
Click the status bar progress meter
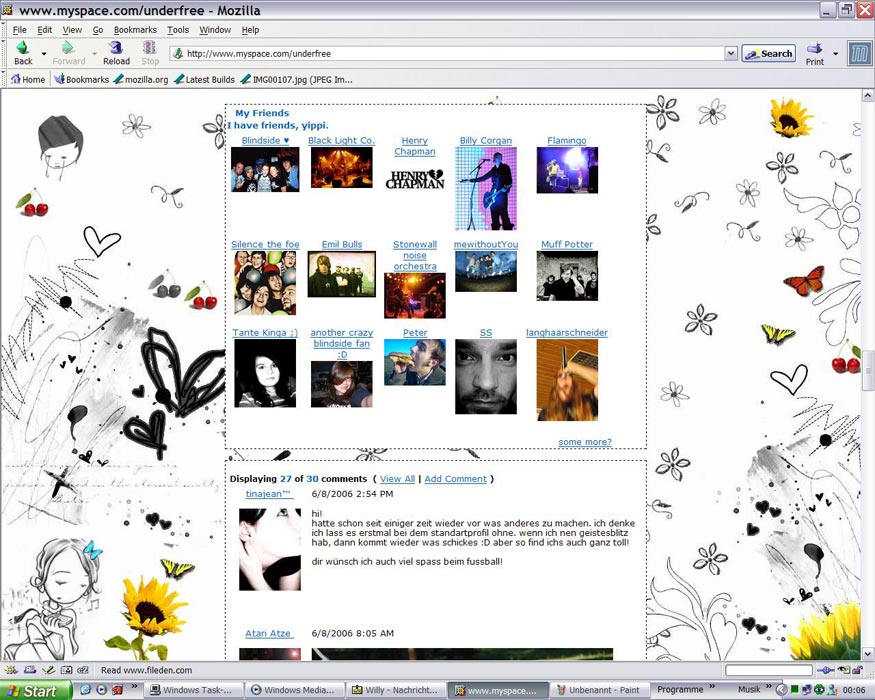click(x=768, y=670)
